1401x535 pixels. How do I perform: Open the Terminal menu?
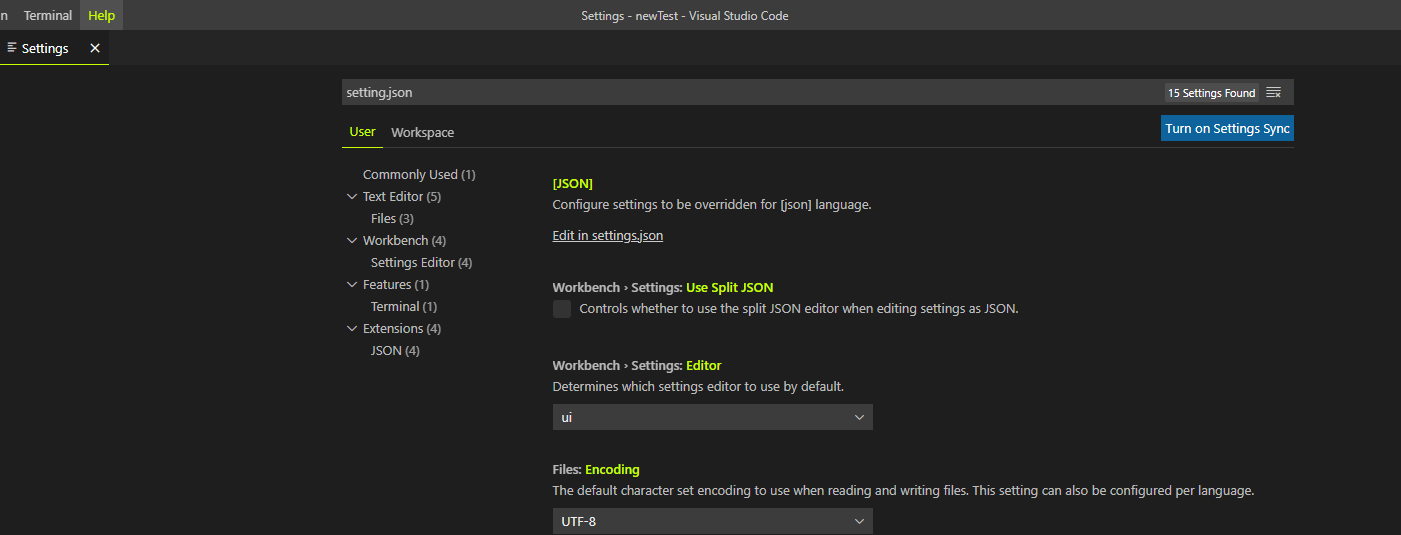click(x=48, y=15)
